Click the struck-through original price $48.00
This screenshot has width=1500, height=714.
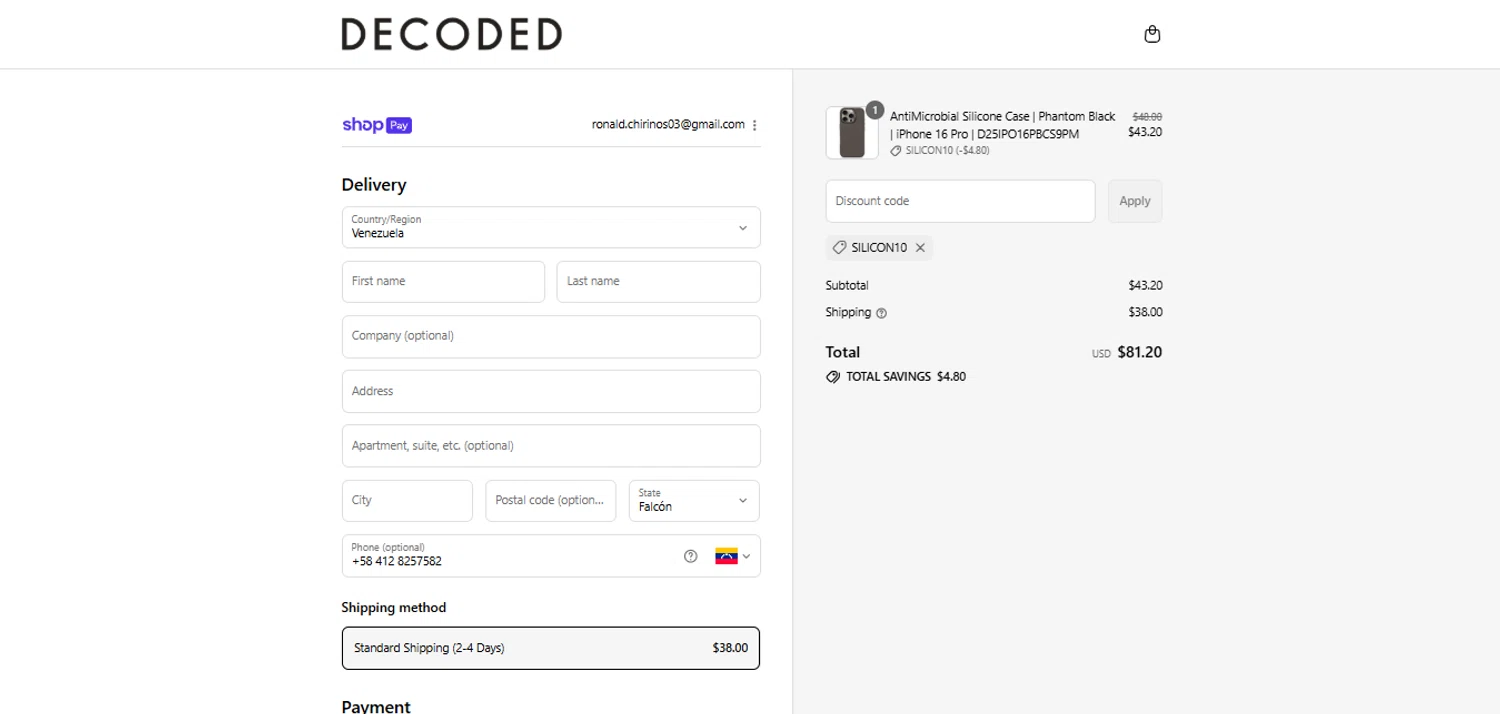point(1147,116)
